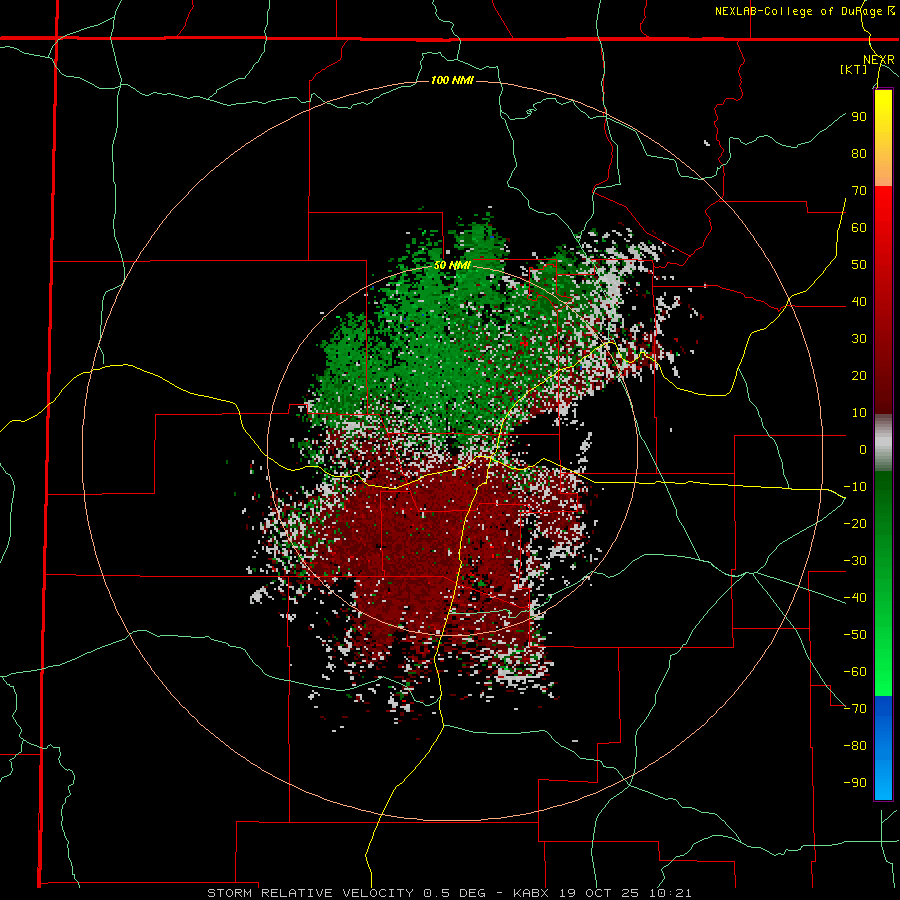Image resolution: width=900 pixels, height=900 pixels.
Task: Click the -30 value on the velocity scale
Action: coord(855,561)
